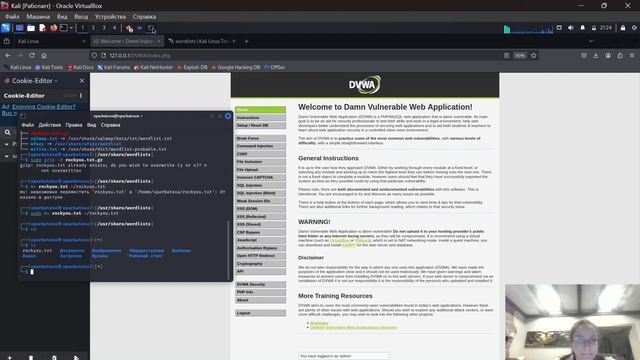Screen dimensions: 640x360
Task: Click the terminal window vertical scrollbar
Action: pos(228,249)
